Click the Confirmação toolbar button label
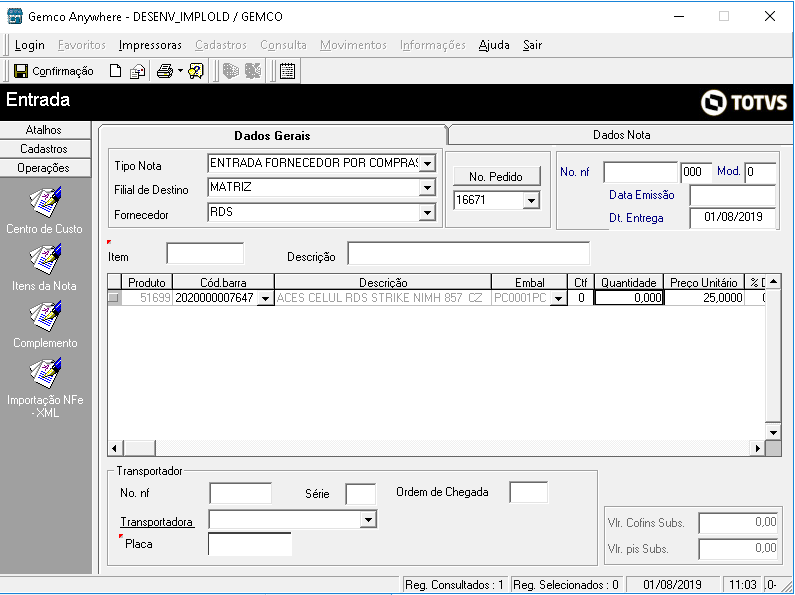 click(63, 71)
